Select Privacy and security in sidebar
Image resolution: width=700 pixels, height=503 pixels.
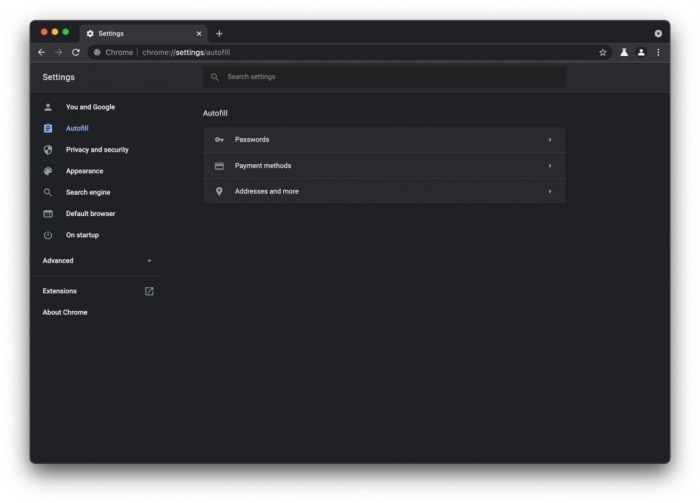[97, 150]
